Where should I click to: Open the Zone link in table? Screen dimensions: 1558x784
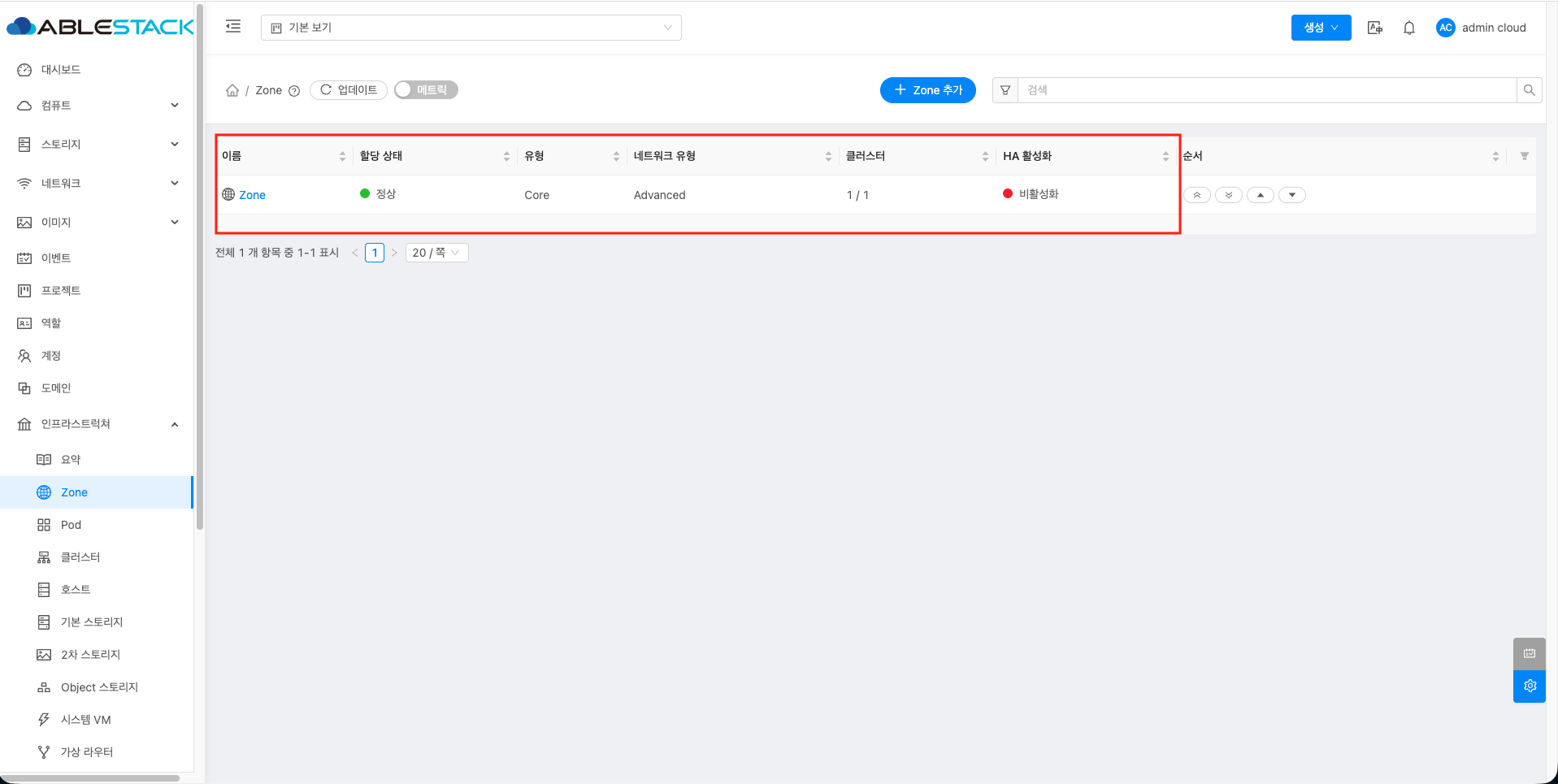252,195
